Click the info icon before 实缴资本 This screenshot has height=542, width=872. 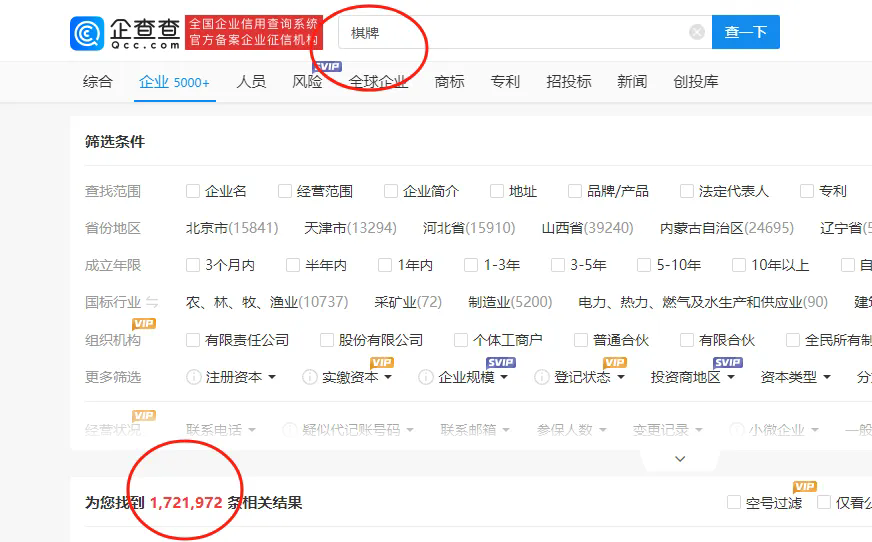[310, 377]
